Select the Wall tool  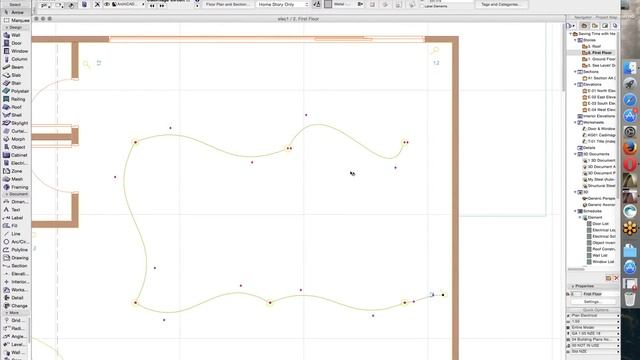(15, 35)
